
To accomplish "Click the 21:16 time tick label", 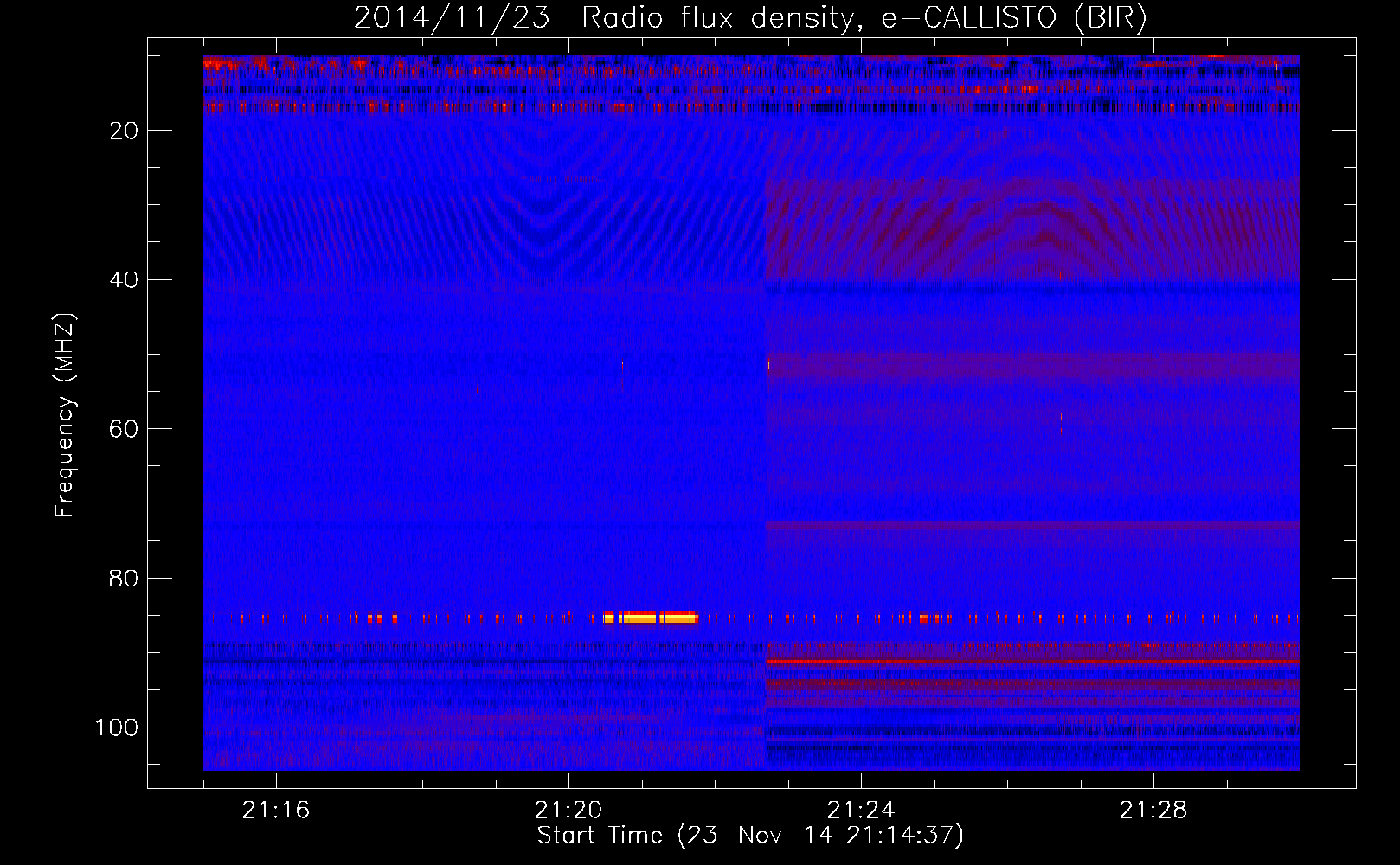I will coord(276,811).
